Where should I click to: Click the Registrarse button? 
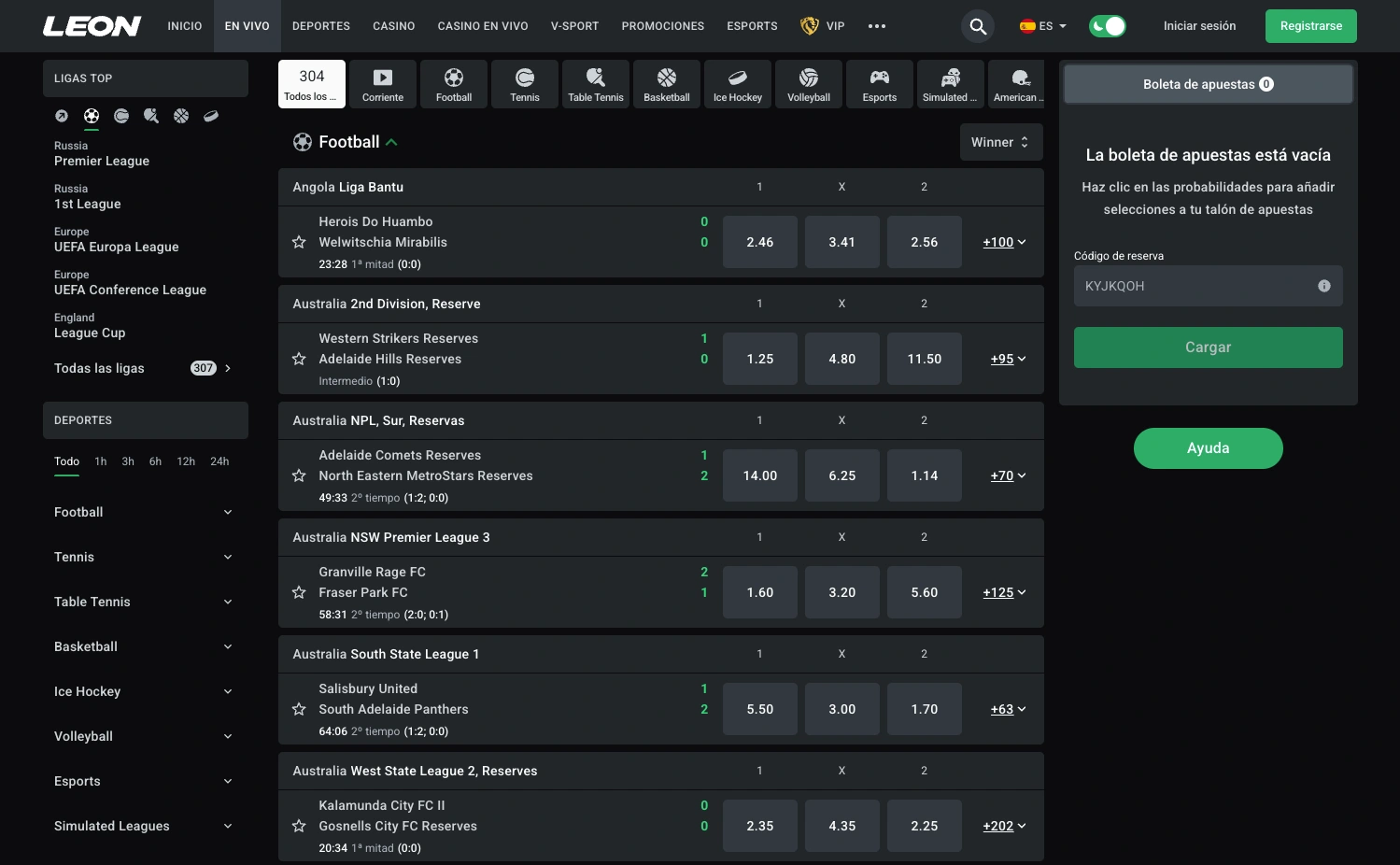click(x=1311, y=26)
